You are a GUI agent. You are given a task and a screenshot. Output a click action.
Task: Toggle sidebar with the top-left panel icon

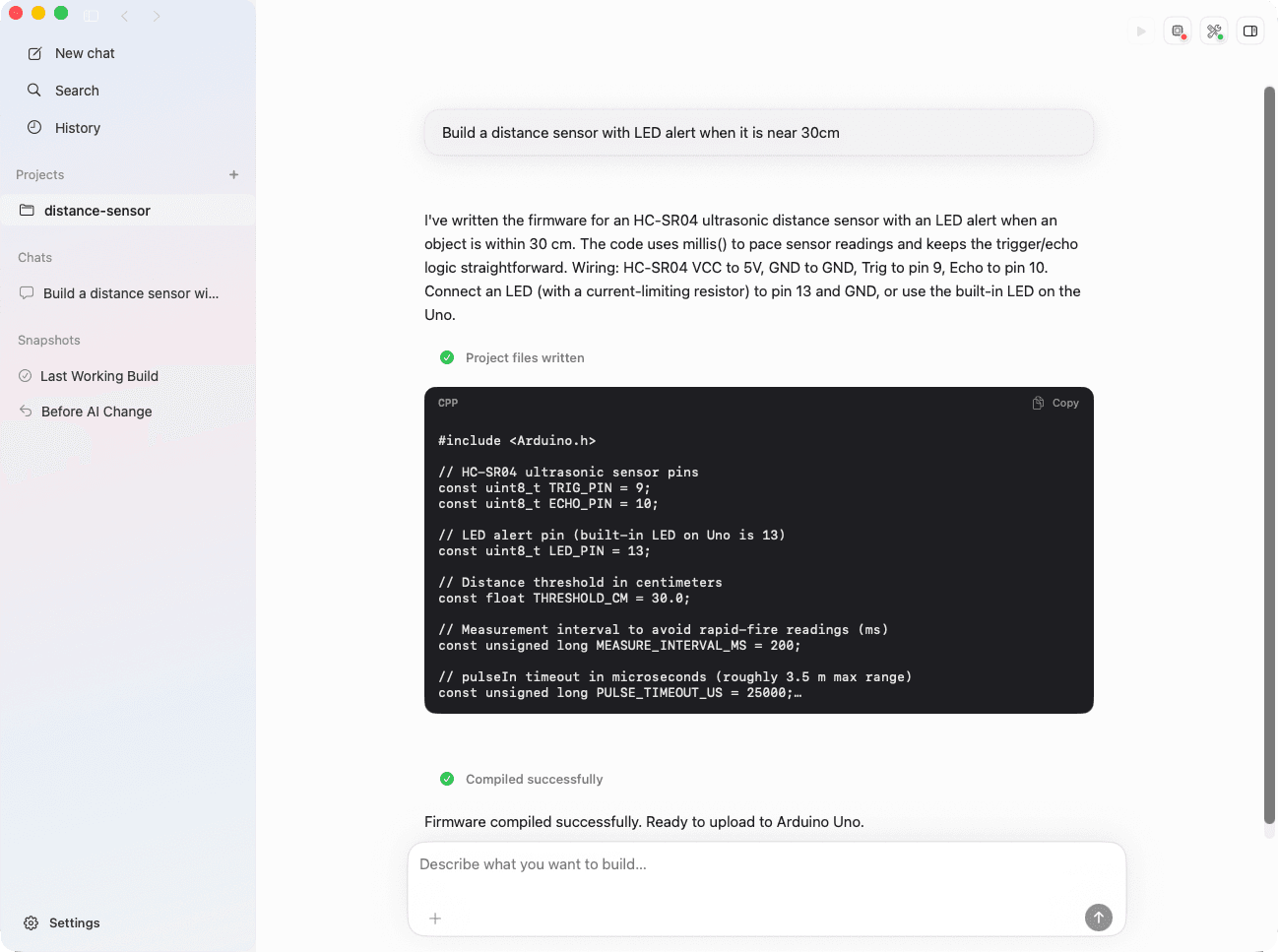coord(91,16)
